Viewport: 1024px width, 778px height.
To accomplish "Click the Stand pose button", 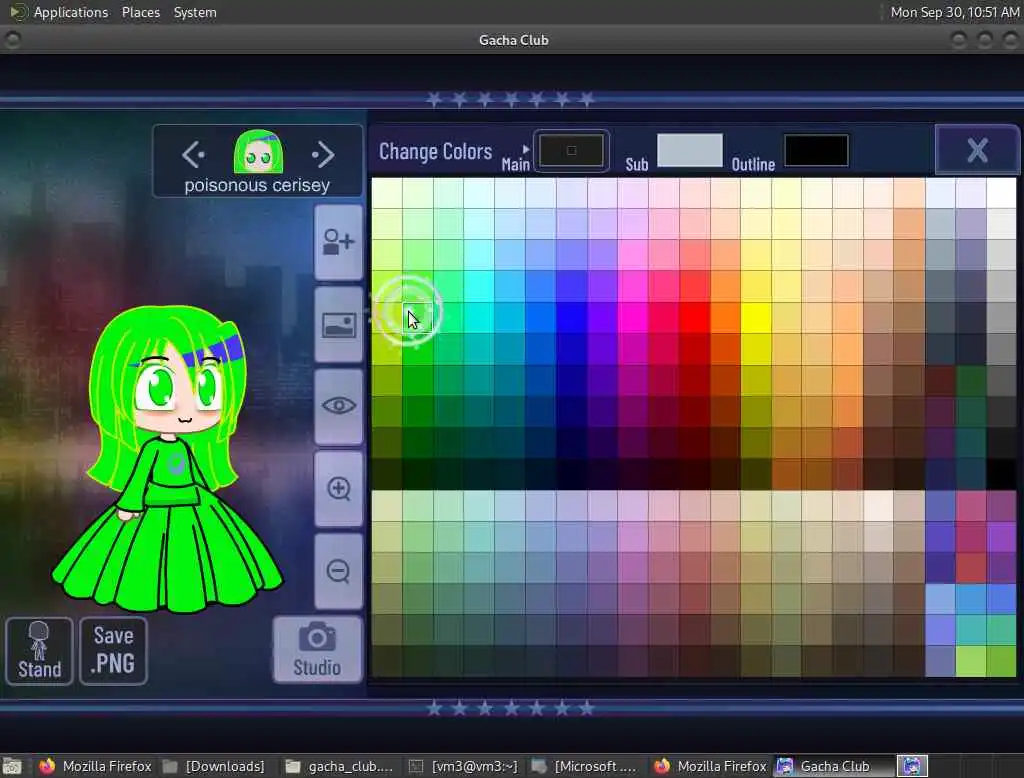I will pyautogui.click(x=39, y=651).
